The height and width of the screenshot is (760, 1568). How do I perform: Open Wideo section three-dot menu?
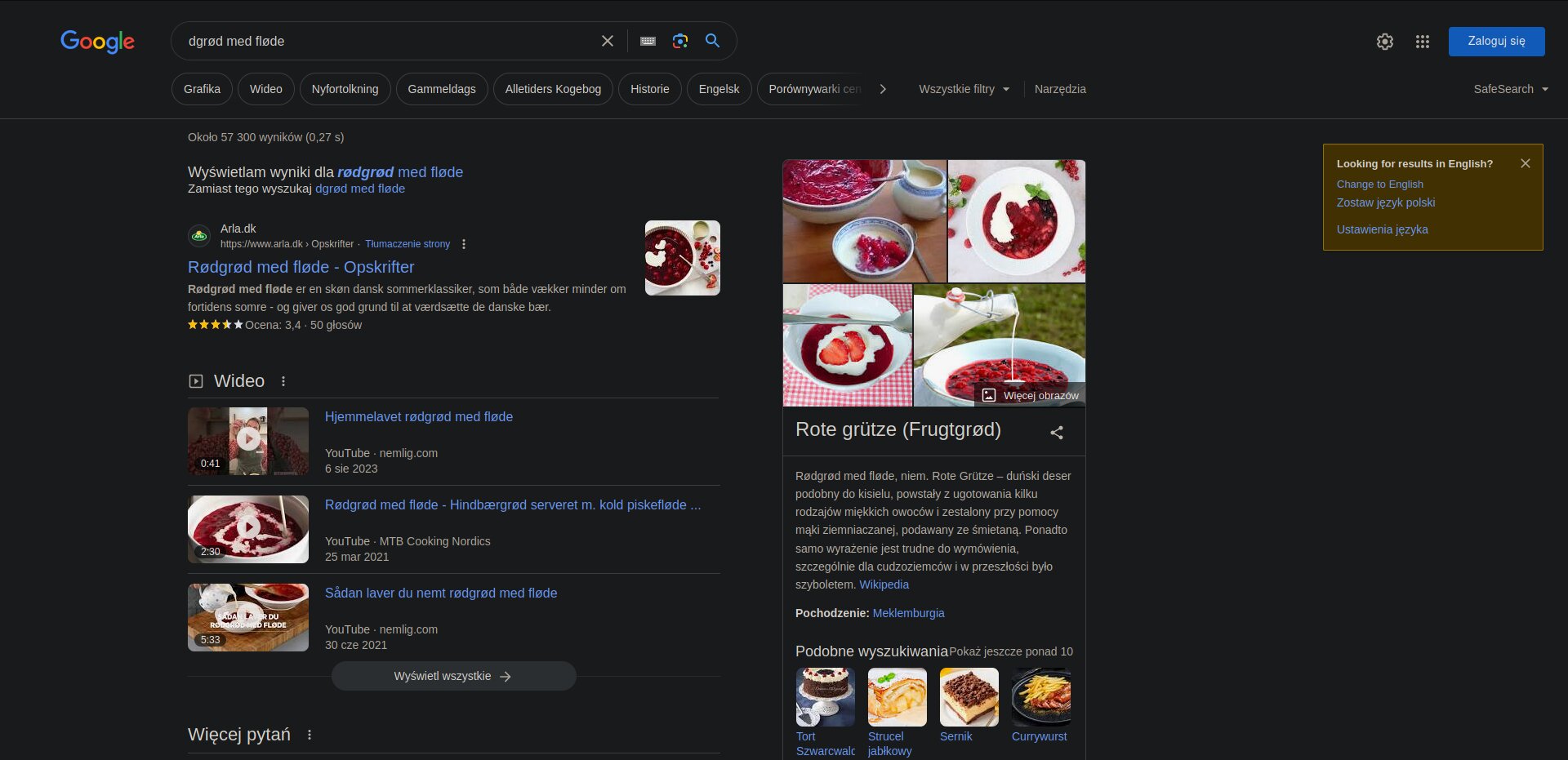click(x=283, y=381)
